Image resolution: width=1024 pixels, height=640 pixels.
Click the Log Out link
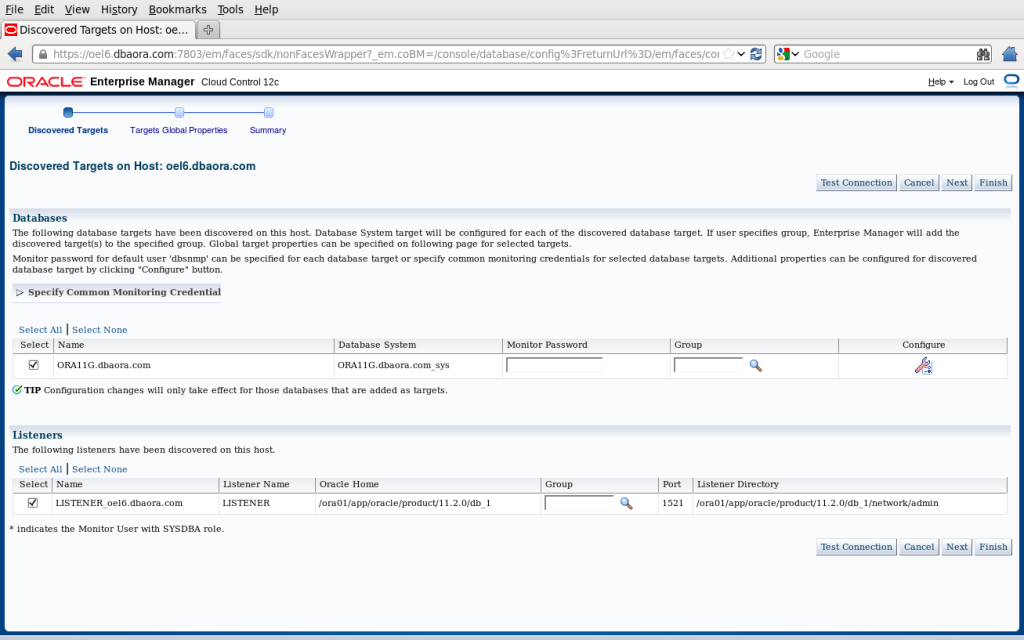[x=978, y=82]
